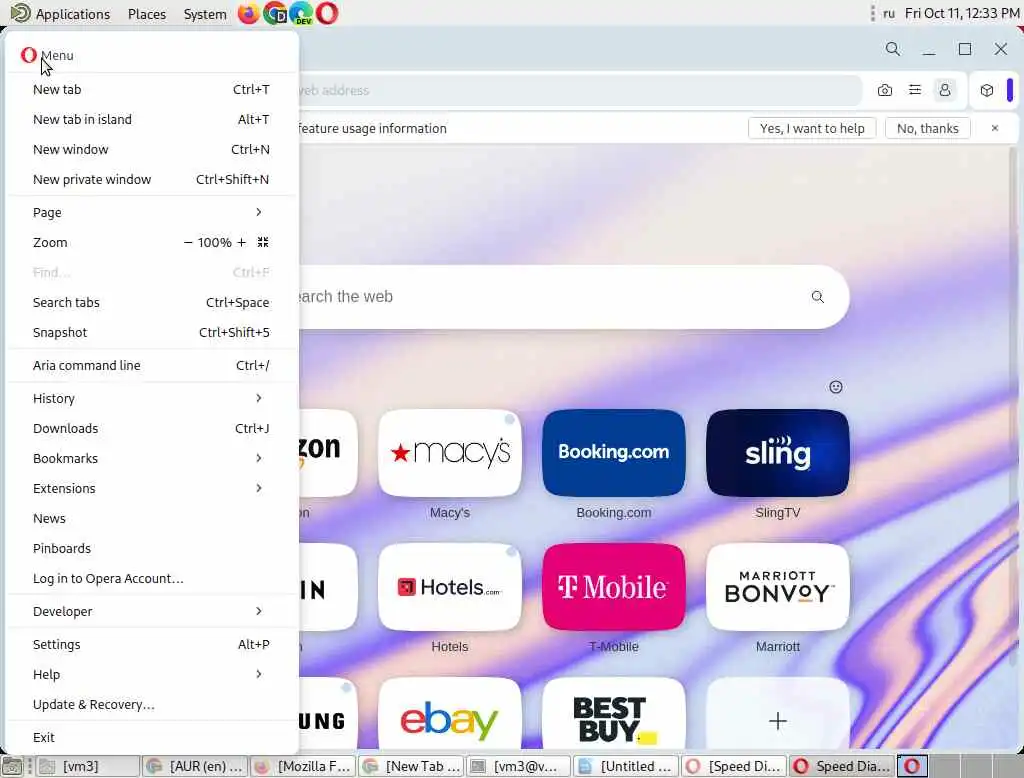Open the eBay speed dial tile

[x=450, y=715]
